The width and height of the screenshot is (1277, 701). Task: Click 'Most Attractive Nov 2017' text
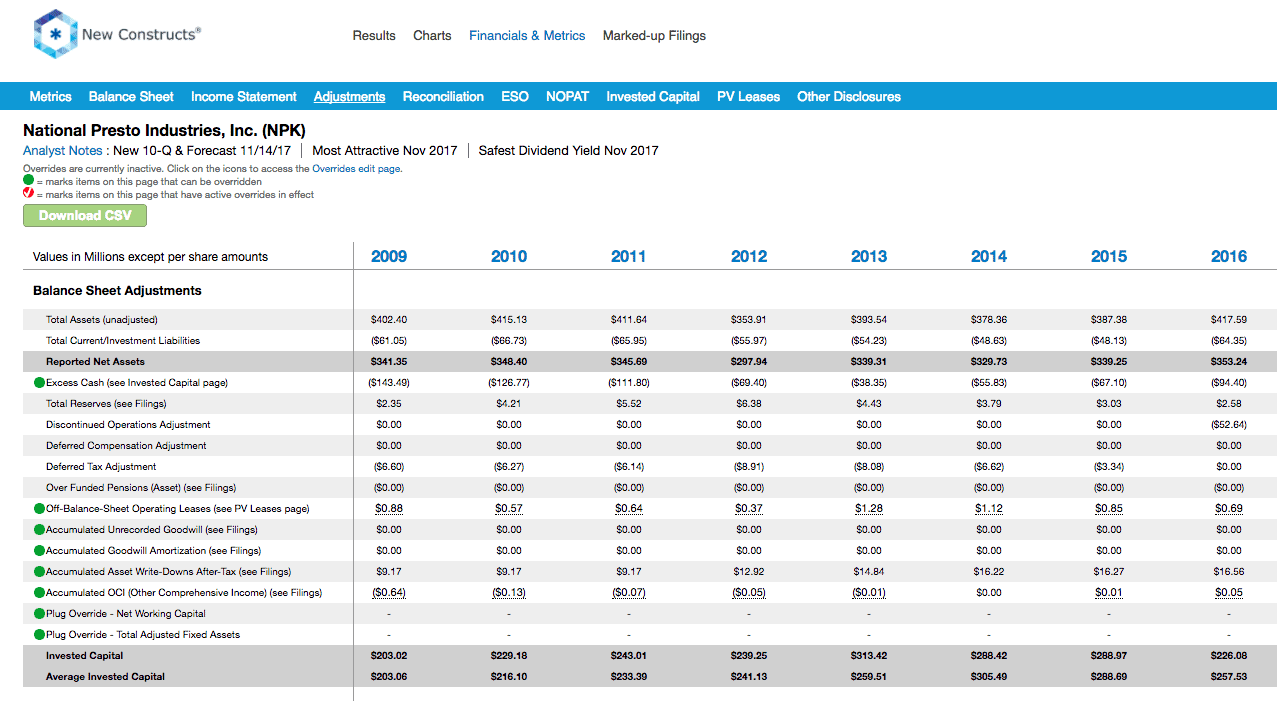(385, 151)
